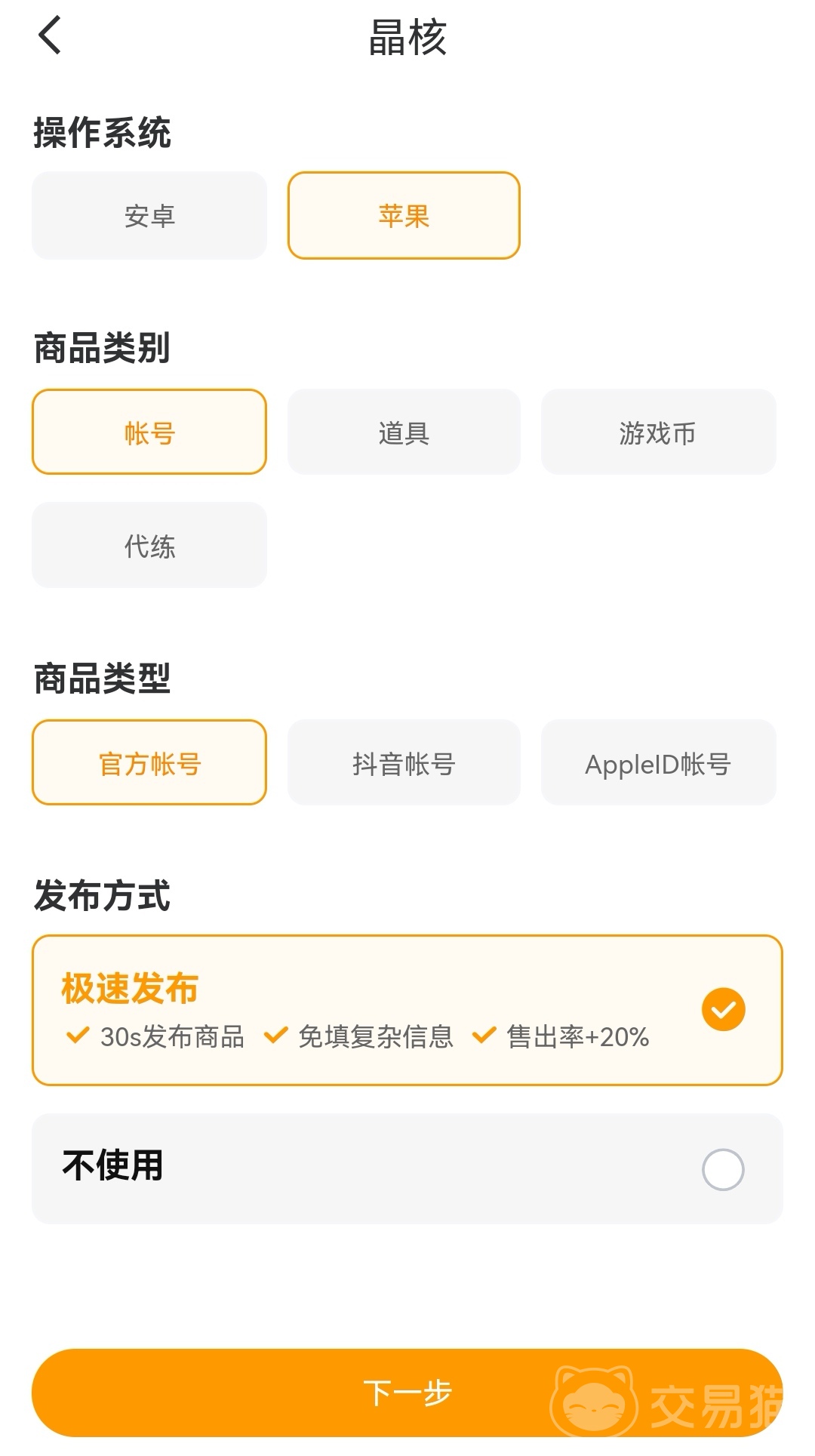Enable the 不使用 radio circle
The width and height of the screenshot is (815, 1456).
pos(723,1169)
